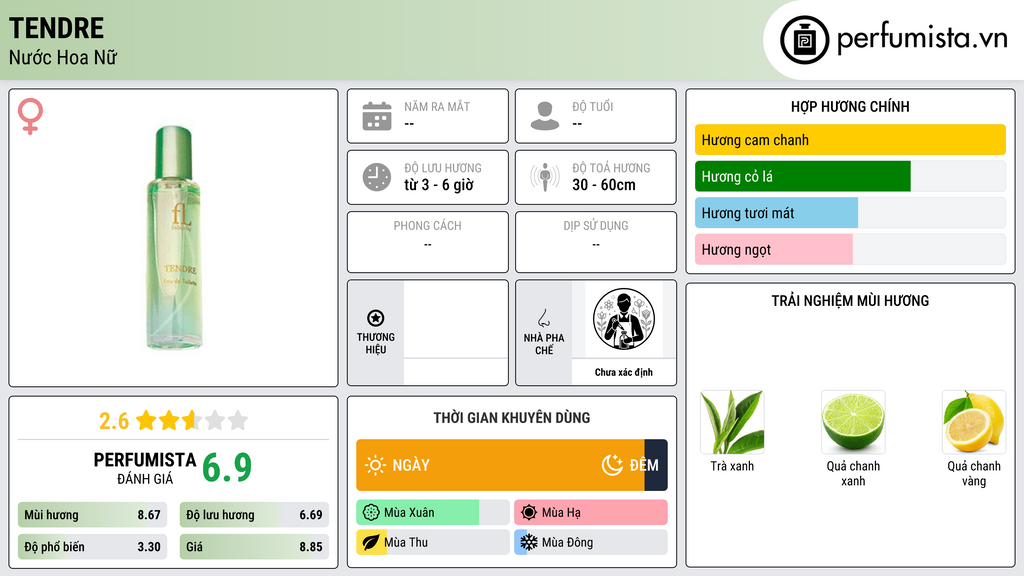Click the clock icon beside Độ lưu hương
This screenshot has height=576, width=1024.
377,177
